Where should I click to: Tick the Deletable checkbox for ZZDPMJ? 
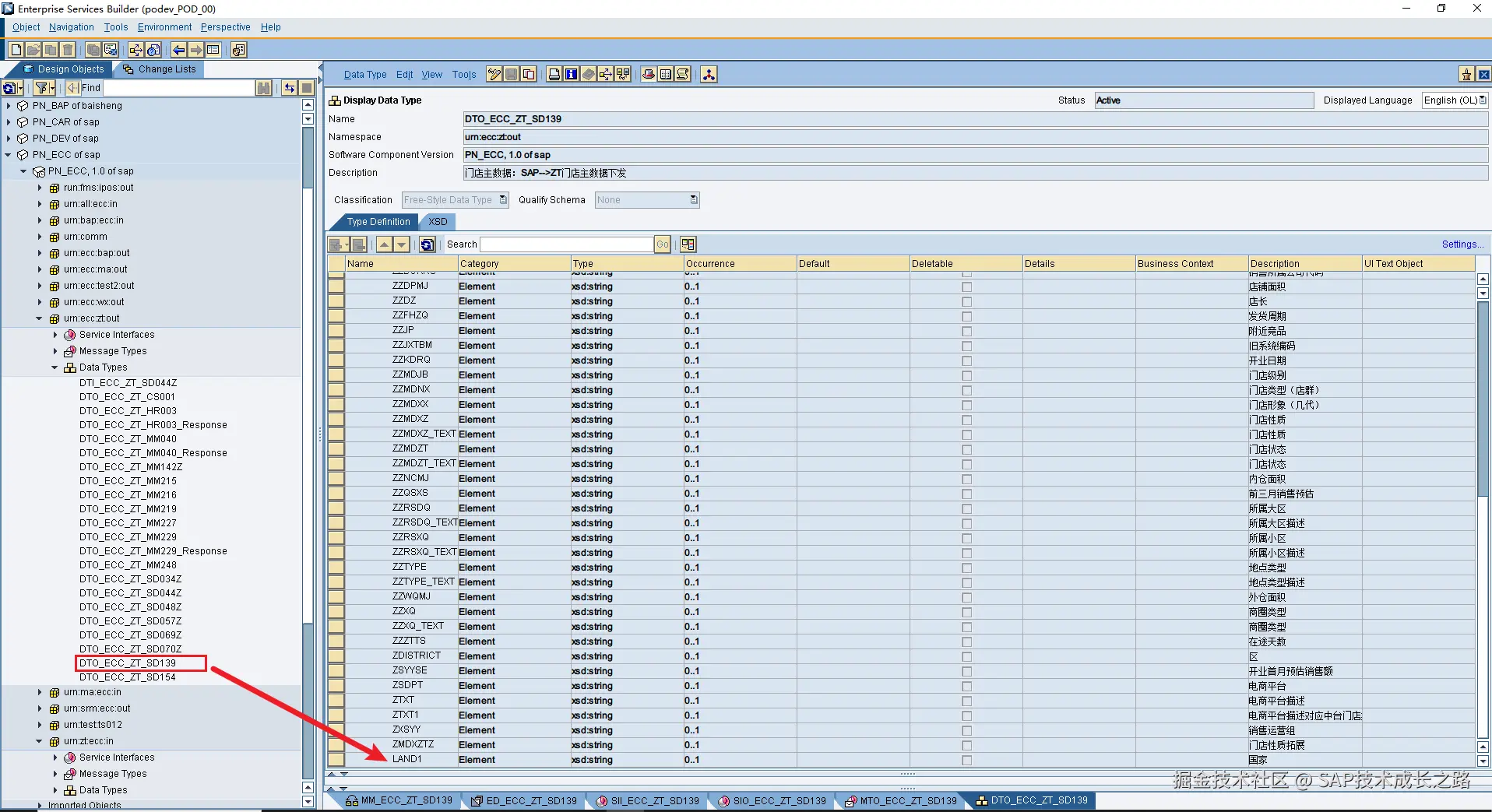(x=966, y=287)
